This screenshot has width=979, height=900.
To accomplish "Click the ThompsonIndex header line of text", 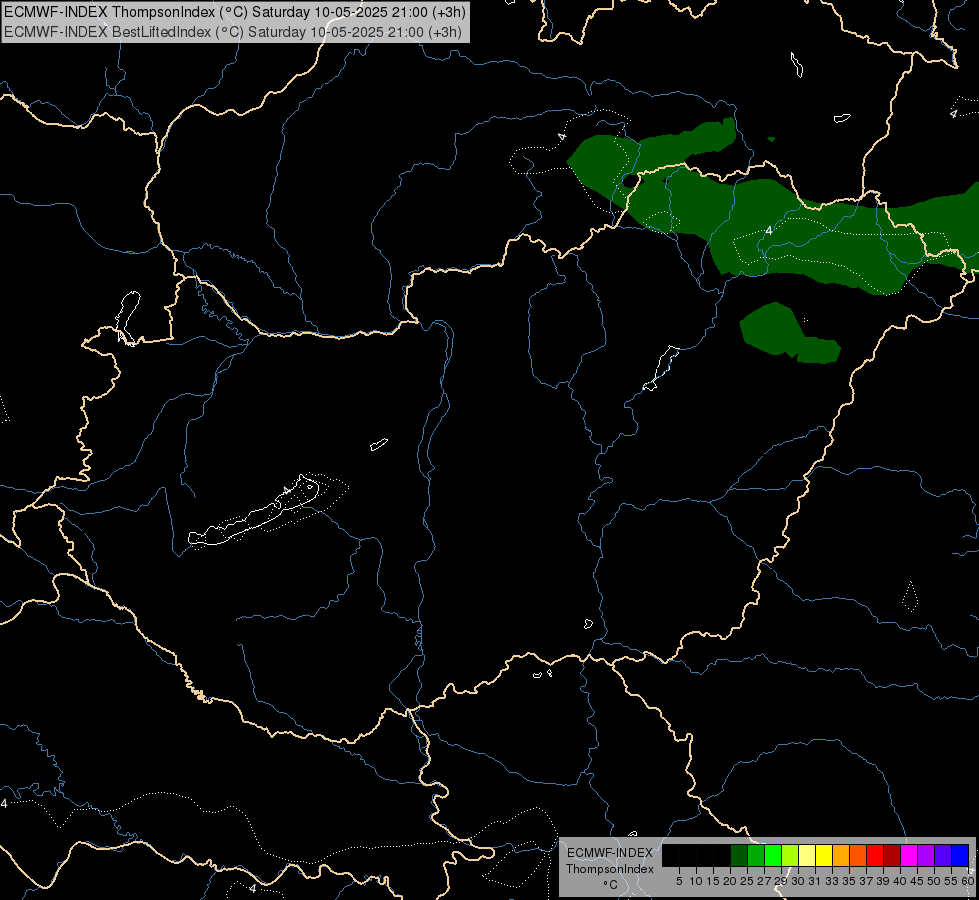I will pyautogui.click(x=234, y=12).
